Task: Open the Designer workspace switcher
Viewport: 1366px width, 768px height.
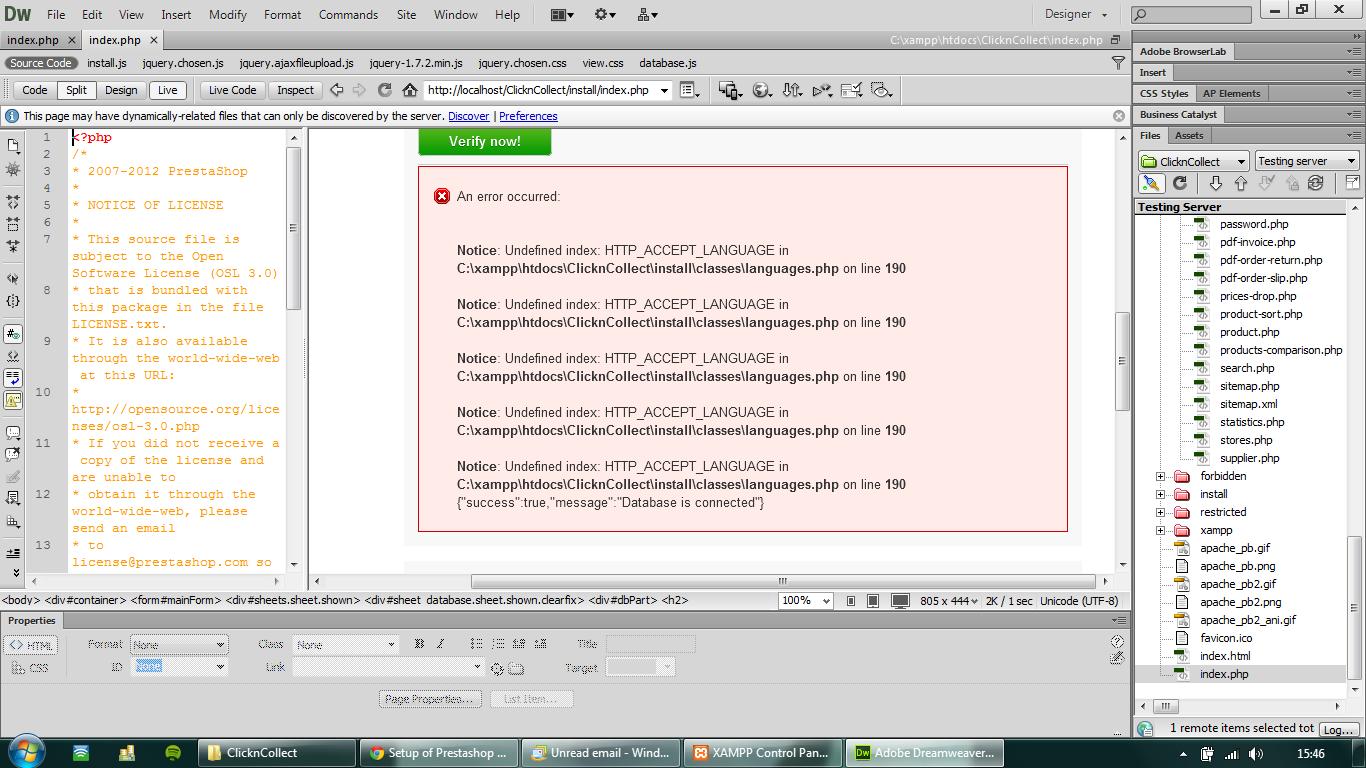Action: 1076,15
